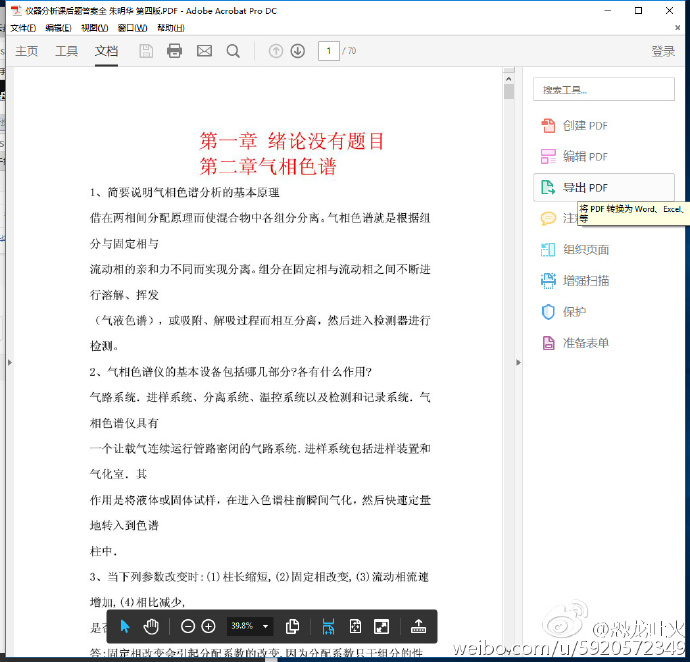Click the page number input field
The image size is (690, 662).
[328, 51]
